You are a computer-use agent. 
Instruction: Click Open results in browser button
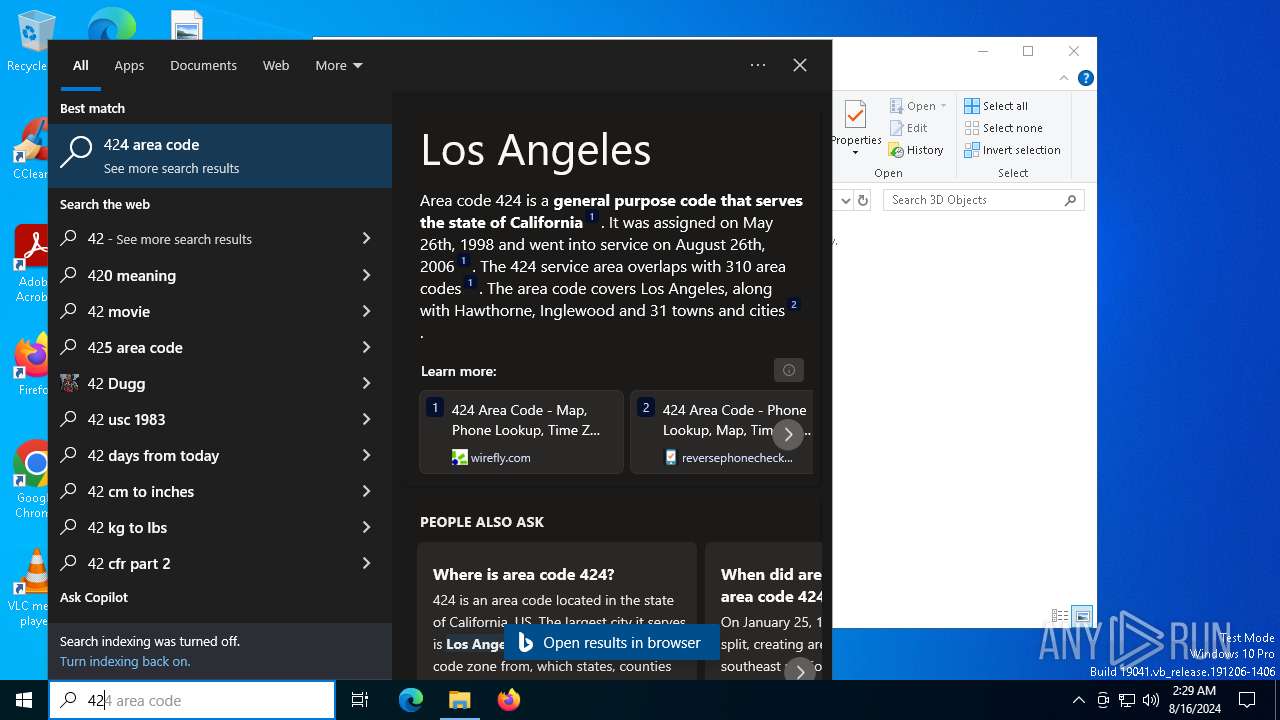click(x=610, y=643)
